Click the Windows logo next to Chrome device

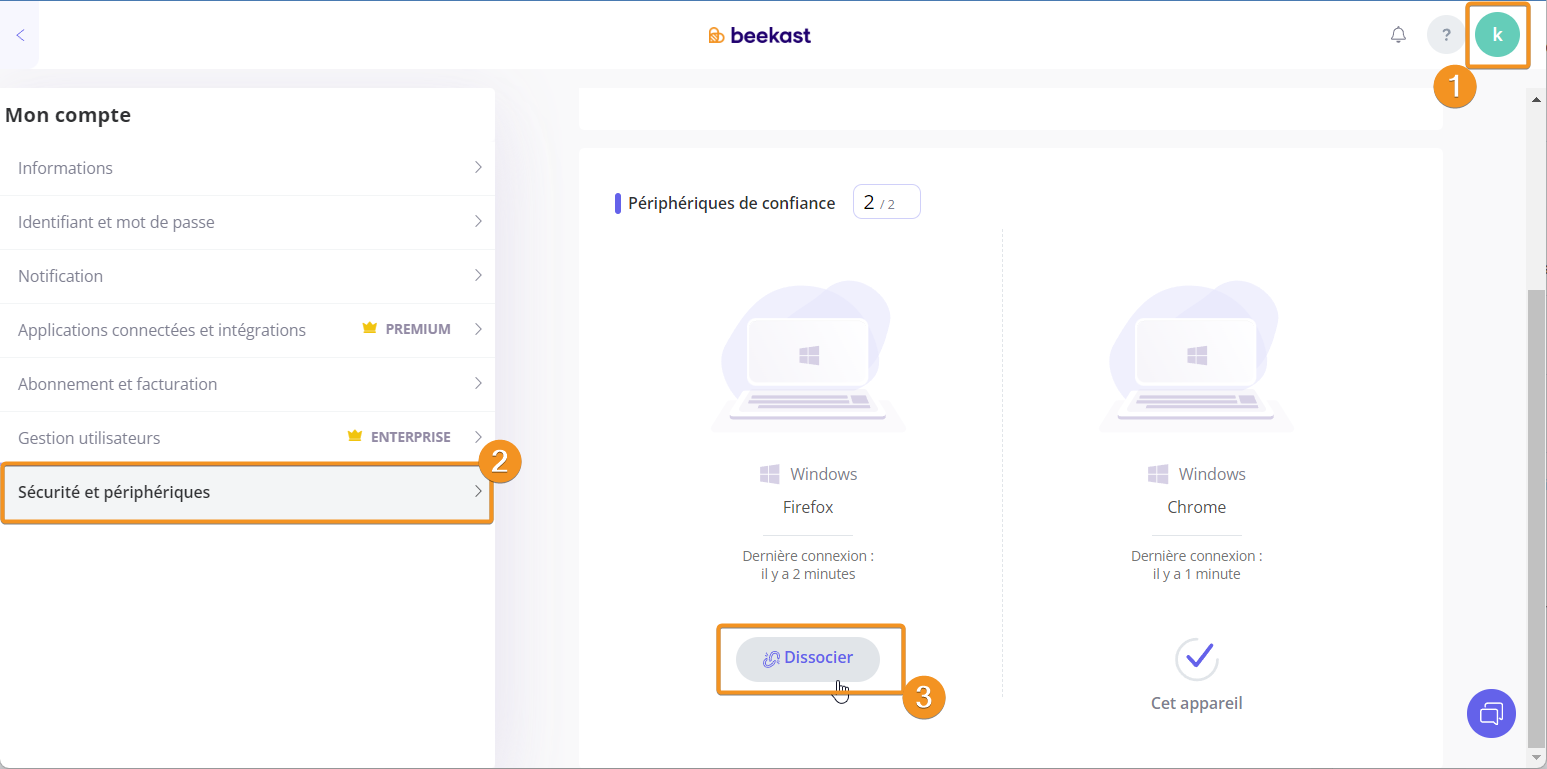coord(1158,474)
